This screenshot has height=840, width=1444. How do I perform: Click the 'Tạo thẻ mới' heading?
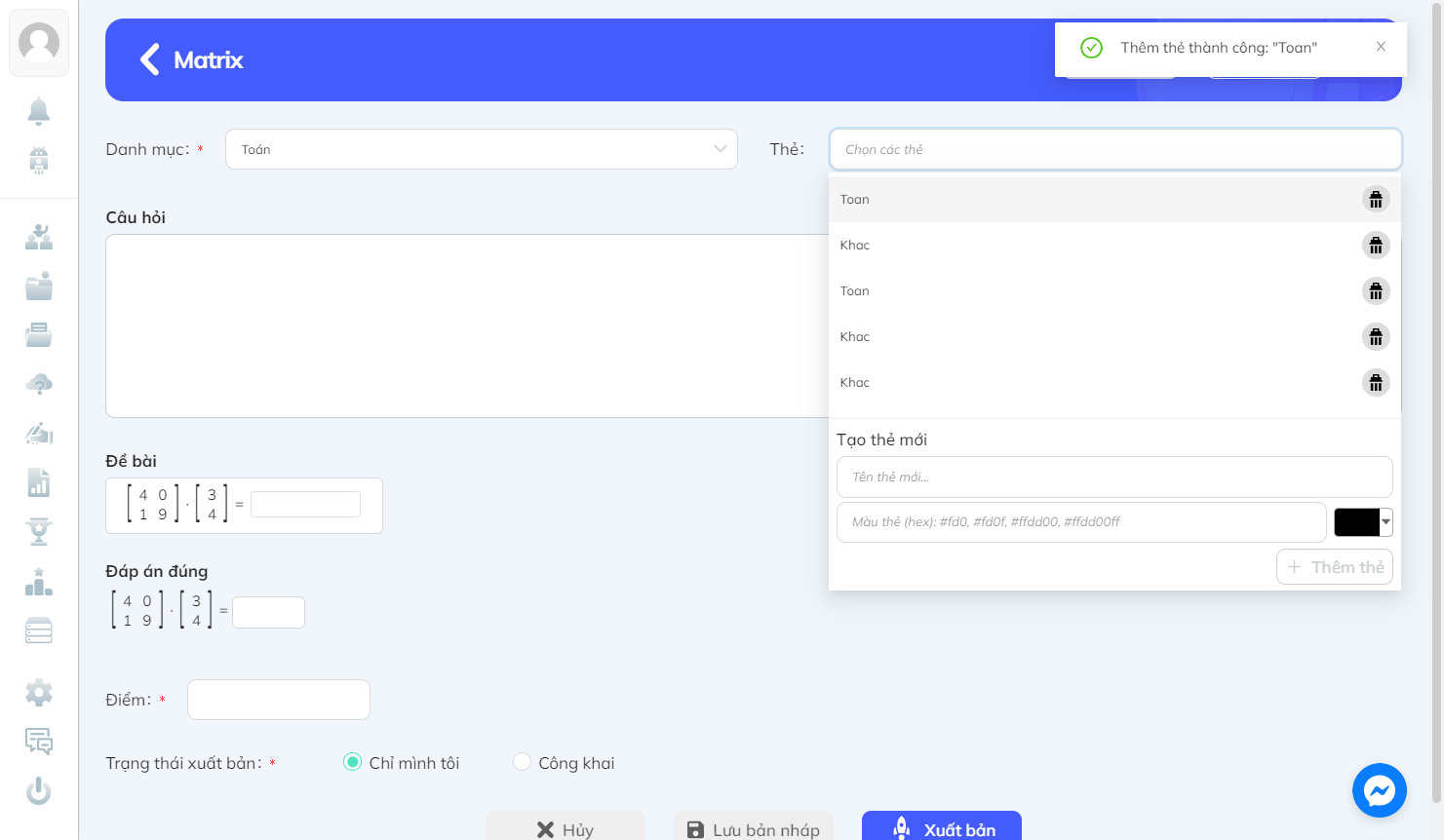point(881,439)
